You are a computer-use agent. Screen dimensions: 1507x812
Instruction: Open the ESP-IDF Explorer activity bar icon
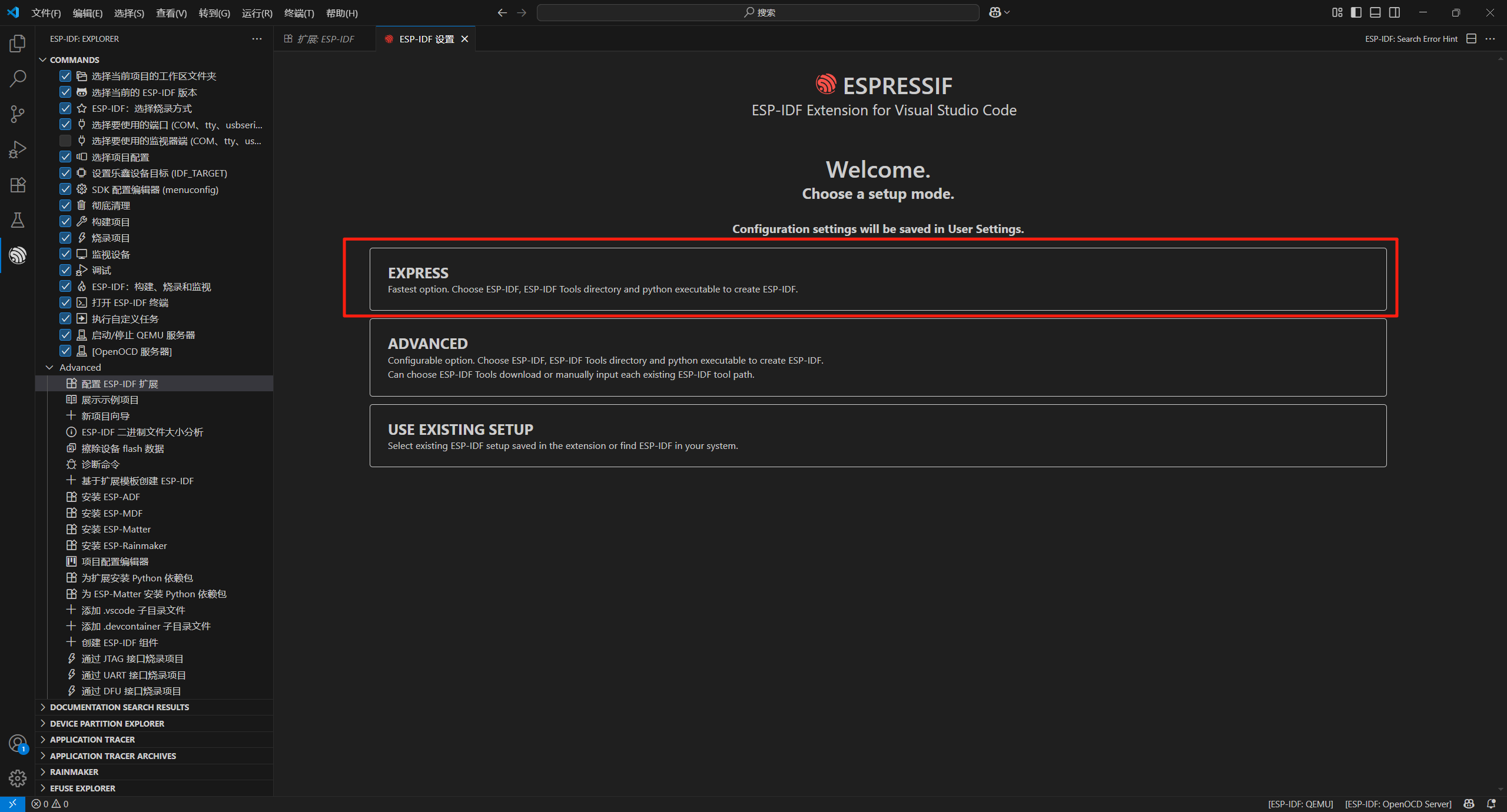[x=18, y=255]
